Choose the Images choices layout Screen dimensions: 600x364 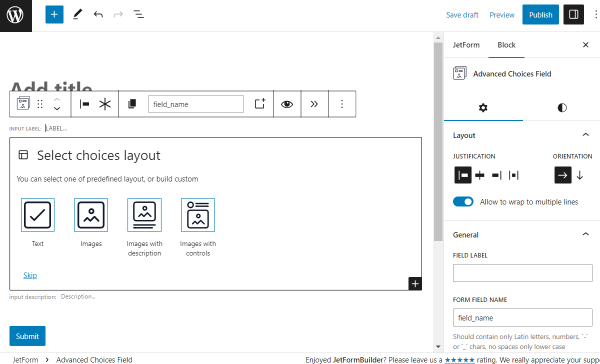pyautogui.click(x=91, y=215)
